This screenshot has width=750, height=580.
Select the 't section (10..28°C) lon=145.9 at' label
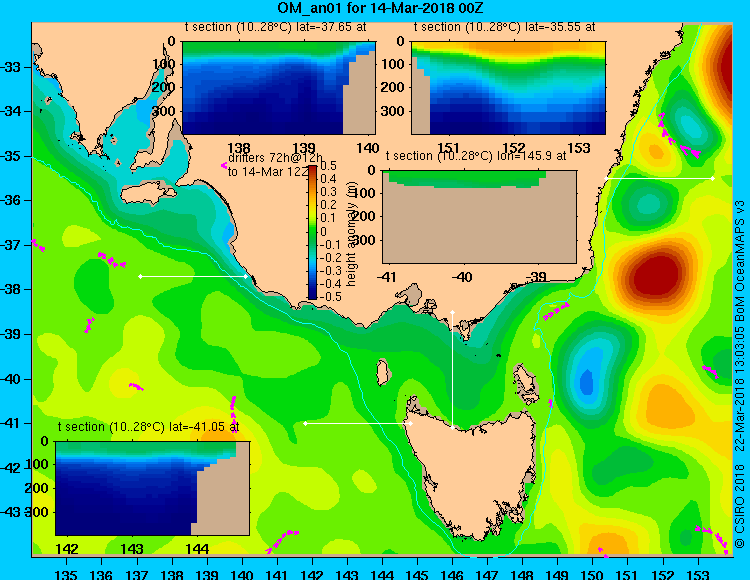tap(476, 156)
